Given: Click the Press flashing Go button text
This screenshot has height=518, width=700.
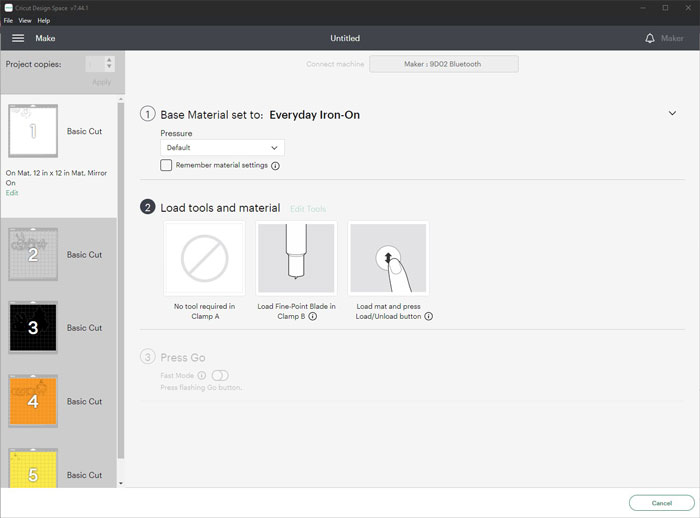Looking at the screenshot, I should coord(201,388).
